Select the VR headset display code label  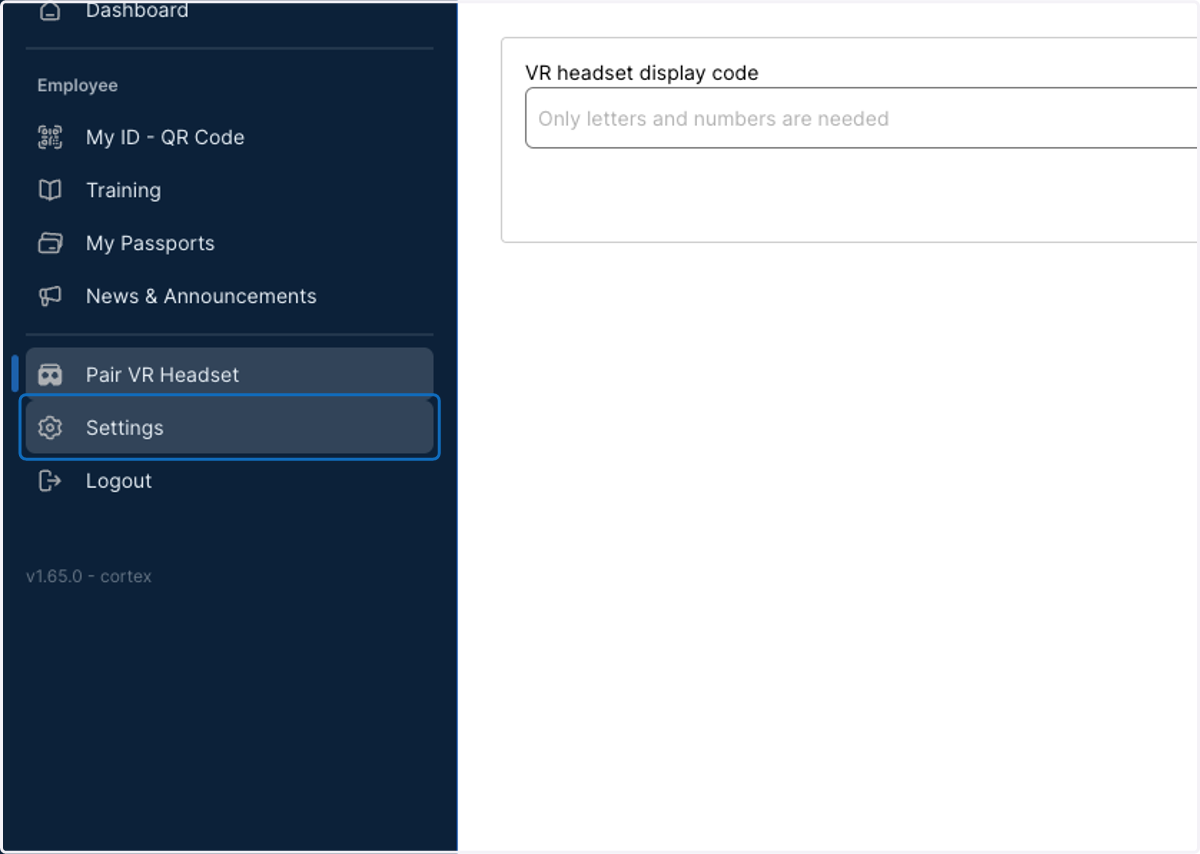point(642,73)
